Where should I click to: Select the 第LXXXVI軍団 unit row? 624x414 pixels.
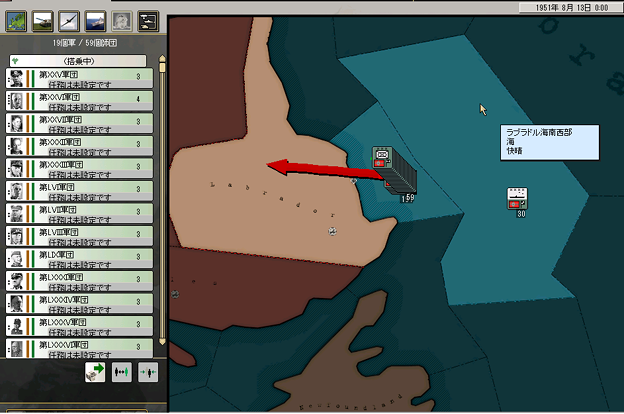pyautogui.click(x=79, y=348)
